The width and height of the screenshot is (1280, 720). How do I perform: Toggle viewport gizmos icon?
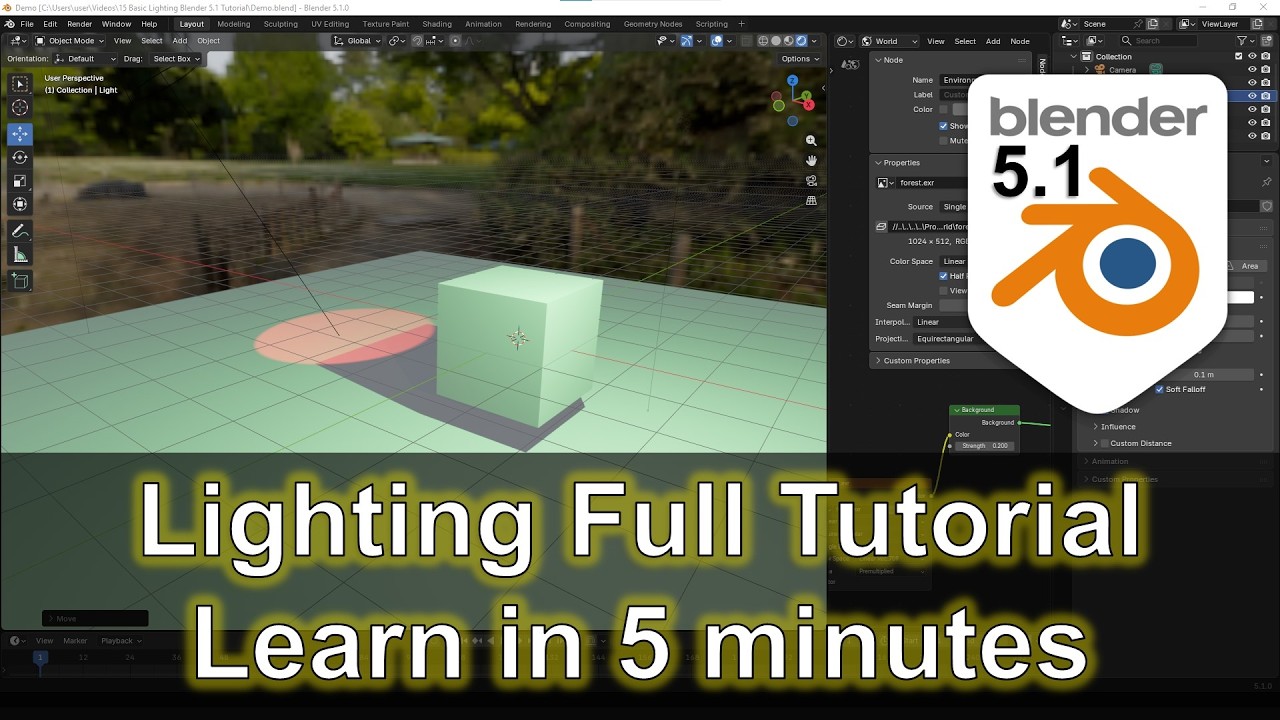tap(687, 41)
